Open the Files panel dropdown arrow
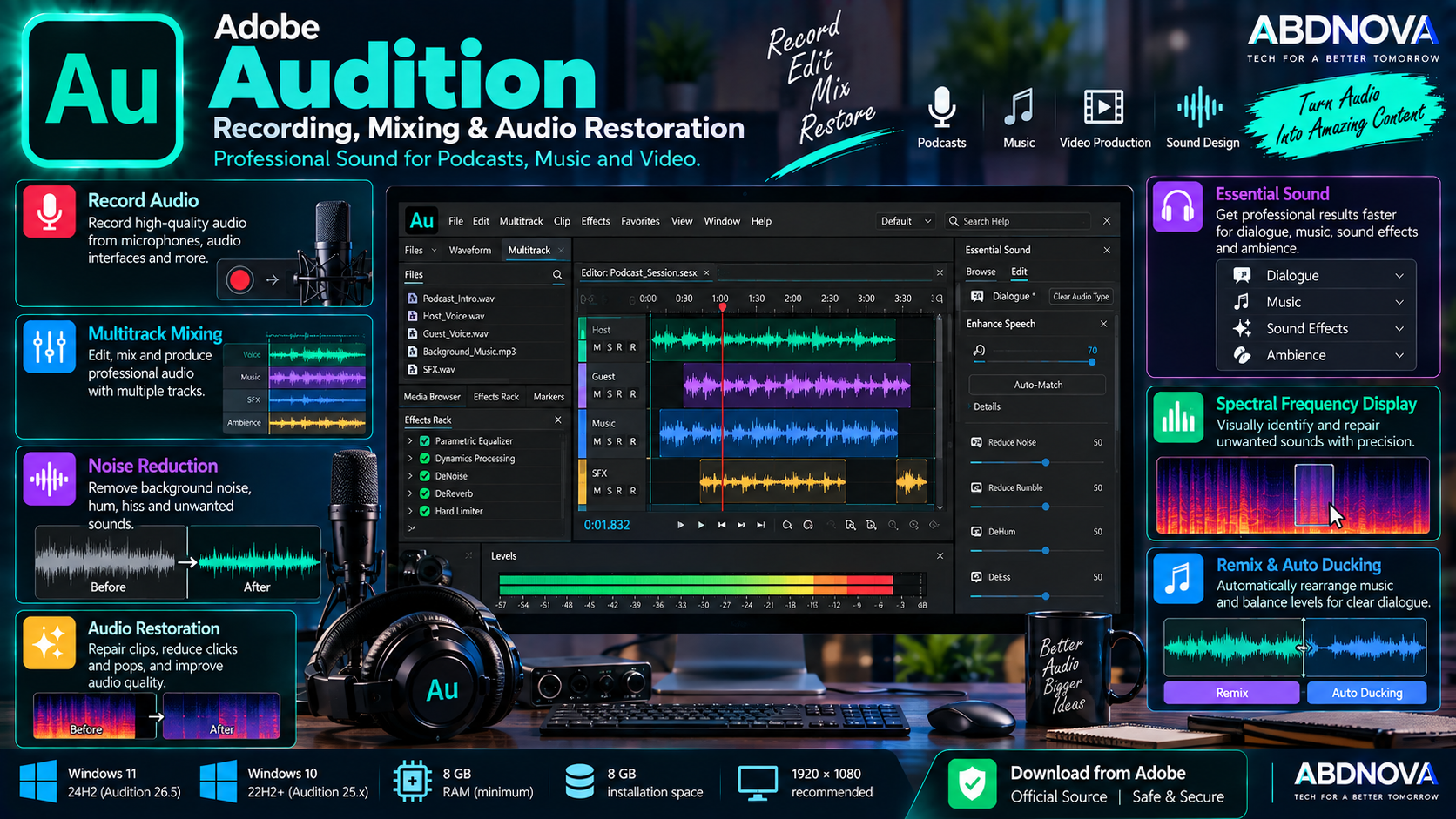1456x819 pixels. tap(434, 251)
